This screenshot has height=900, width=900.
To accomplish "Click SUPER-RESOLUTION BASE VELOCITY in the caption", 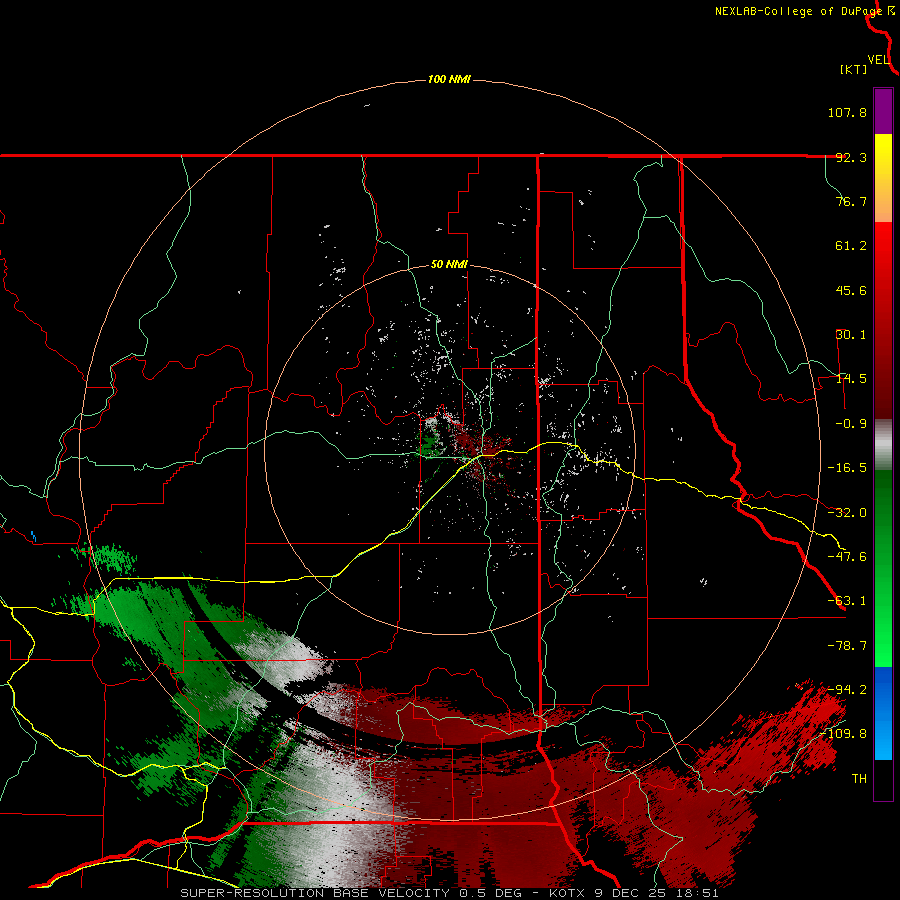I will [315, 893].
